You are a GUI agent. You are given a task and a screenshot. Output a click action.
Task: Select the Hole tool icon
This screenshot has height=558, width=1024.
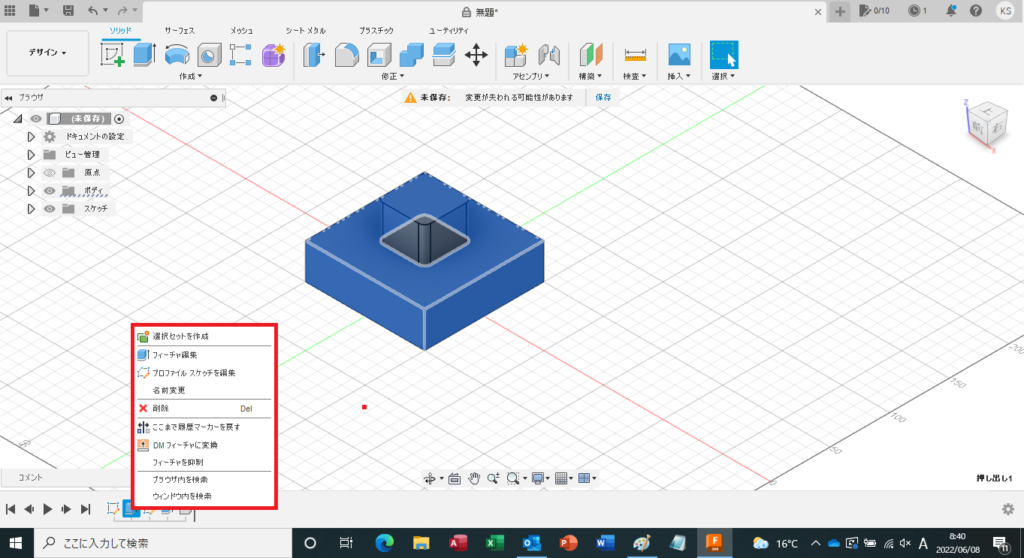[x=209, y=56]
